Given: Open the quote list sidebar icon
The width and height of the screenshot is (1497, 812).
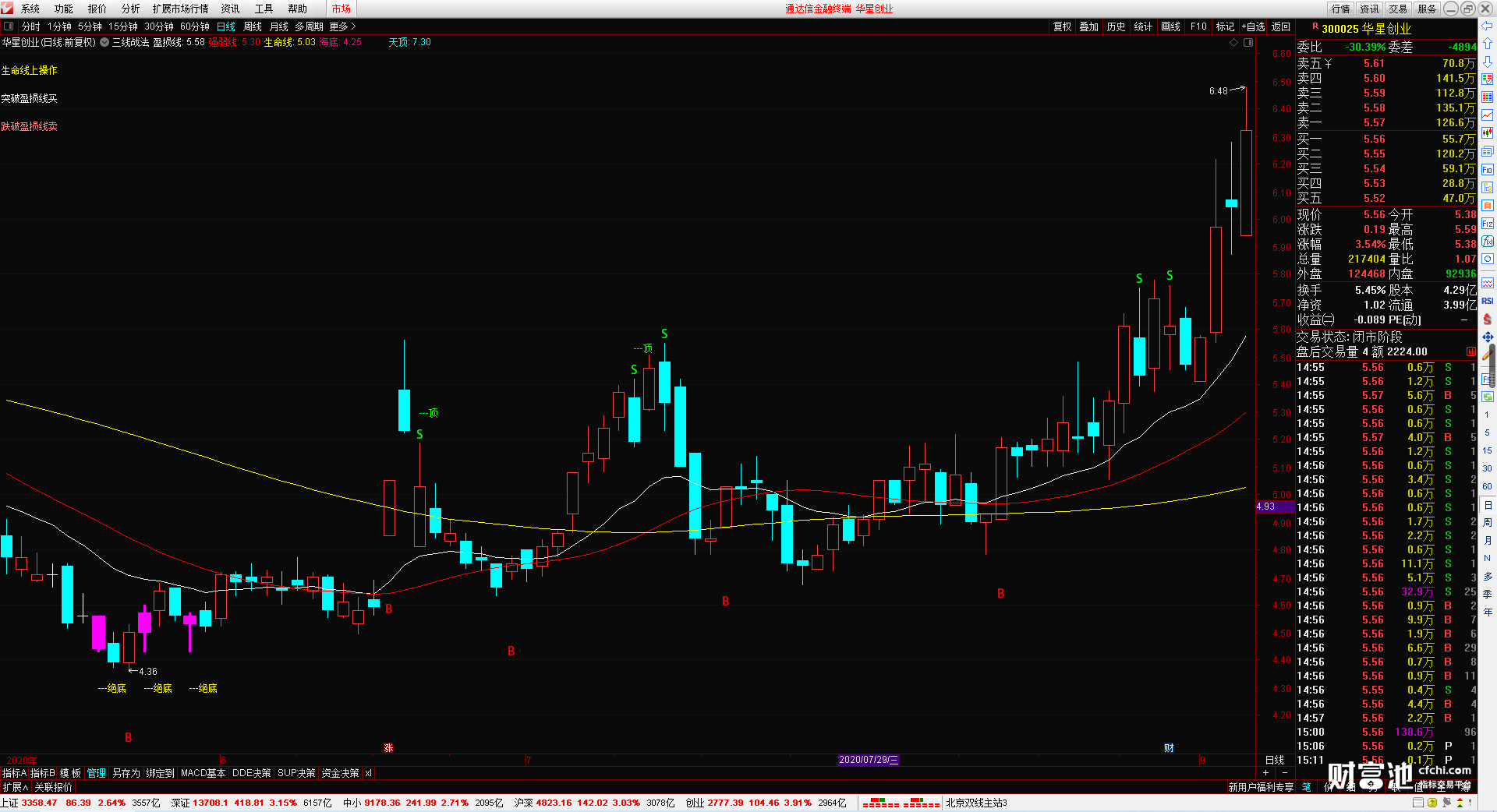Looking at the screenshot, I should [1488, 79].
